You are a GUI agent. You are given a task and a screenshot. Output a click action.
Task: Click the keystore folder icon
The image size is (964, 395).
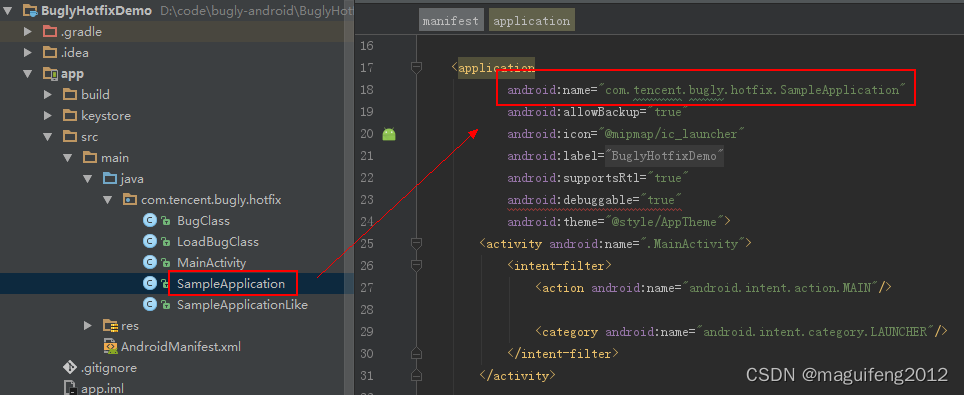[70, 115]
